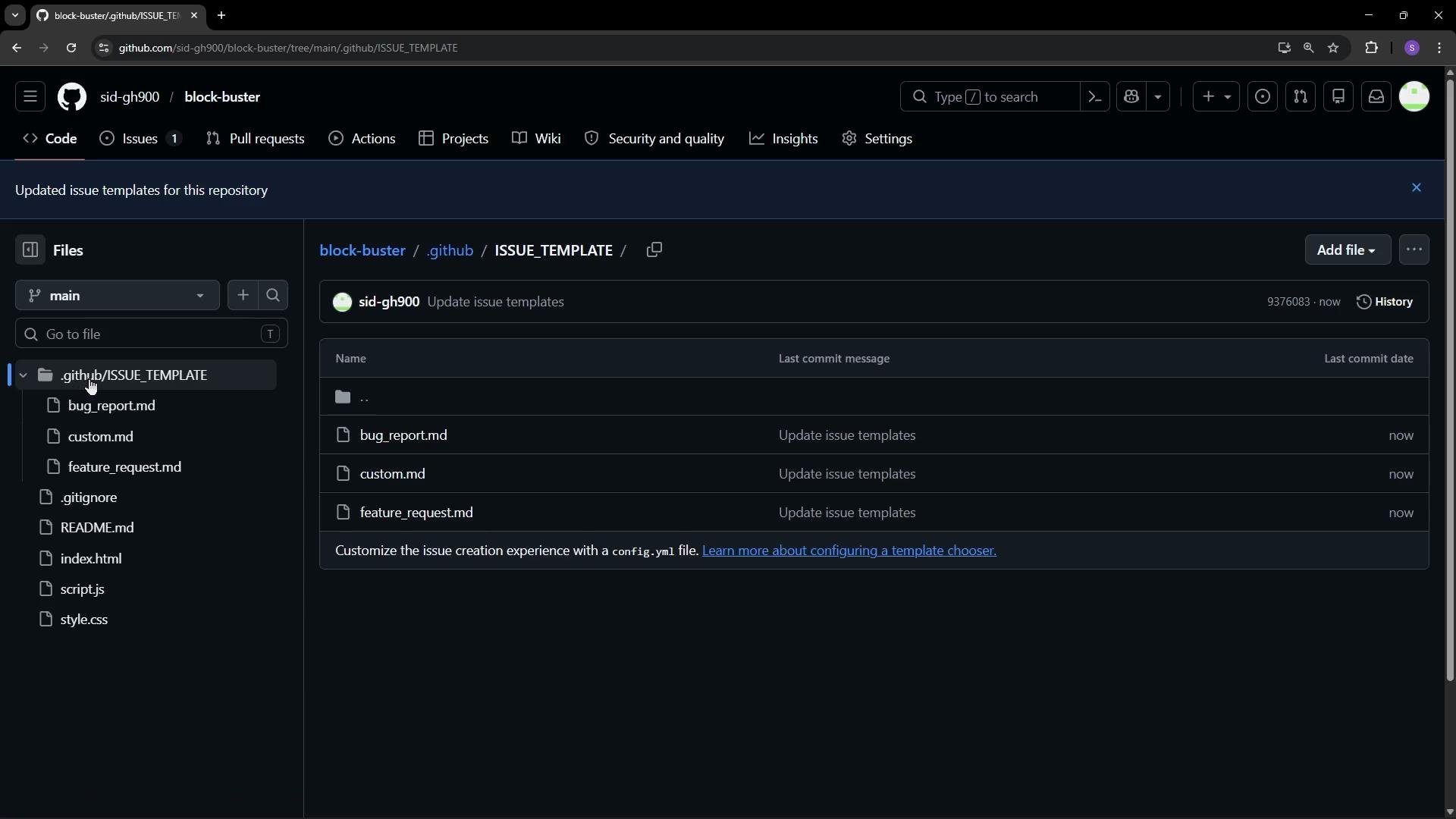Image resolution: width=1456 pixels, height=819 pixels.
Task: Go up to parent directory row
Action: pos(874,397)
